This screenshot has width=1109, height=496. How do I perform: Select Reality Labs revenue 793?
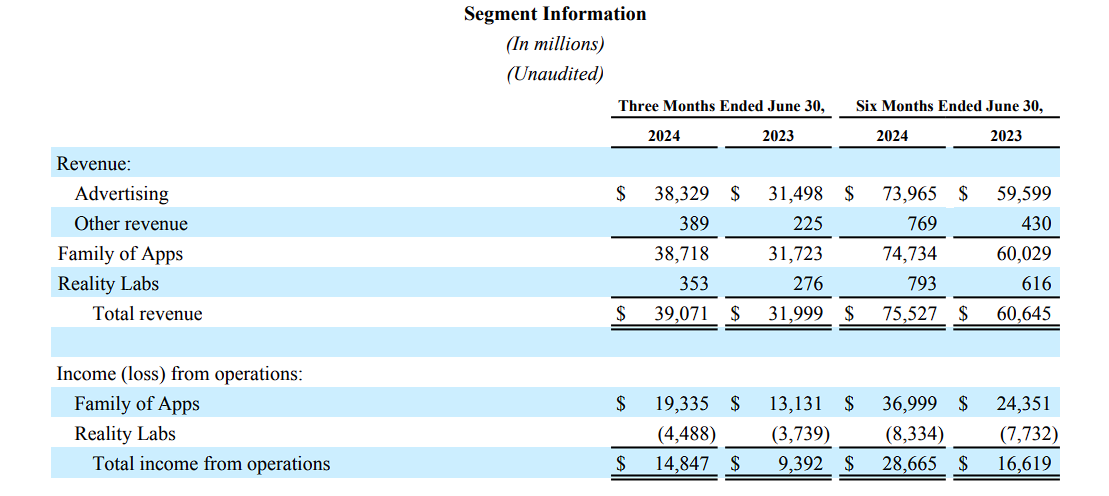coord(922,284)
